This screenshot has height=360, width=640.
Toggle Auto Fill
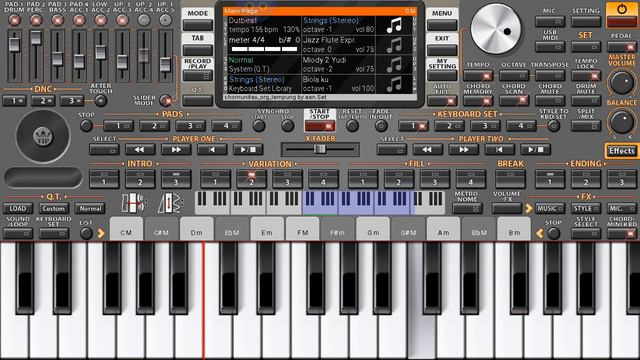[442, 100]
